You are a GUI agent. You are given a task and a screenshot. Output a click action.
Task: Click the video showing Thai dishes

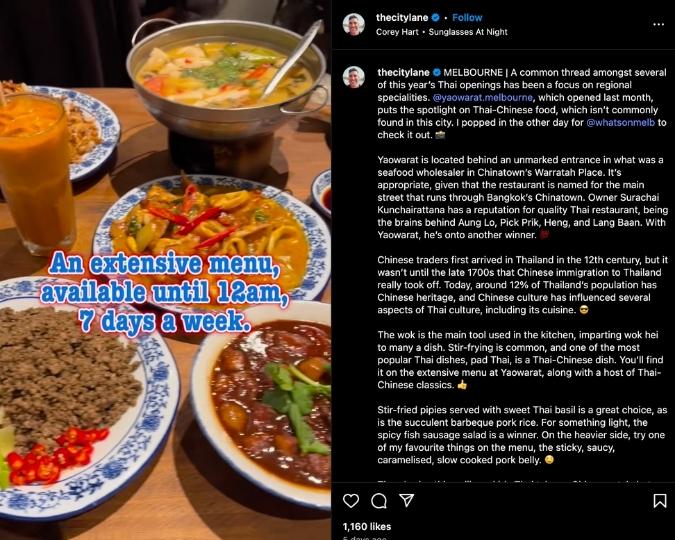coord(165,270)
